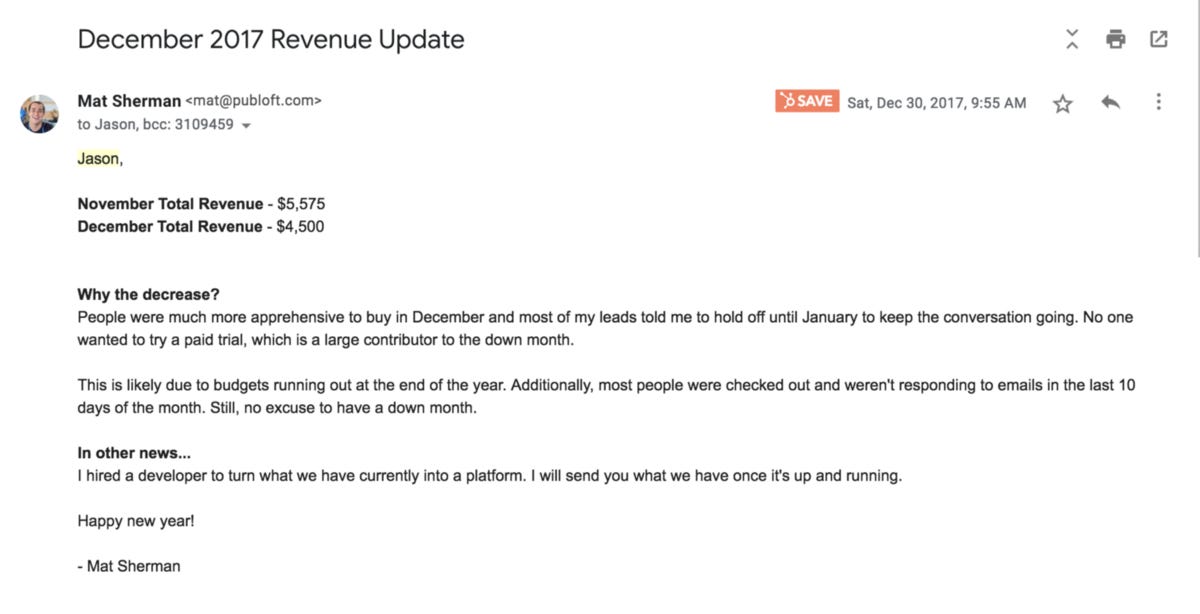Click the 'In other news...' heading
This screenshot has height=614, width=1200.
tap(134, 453)
